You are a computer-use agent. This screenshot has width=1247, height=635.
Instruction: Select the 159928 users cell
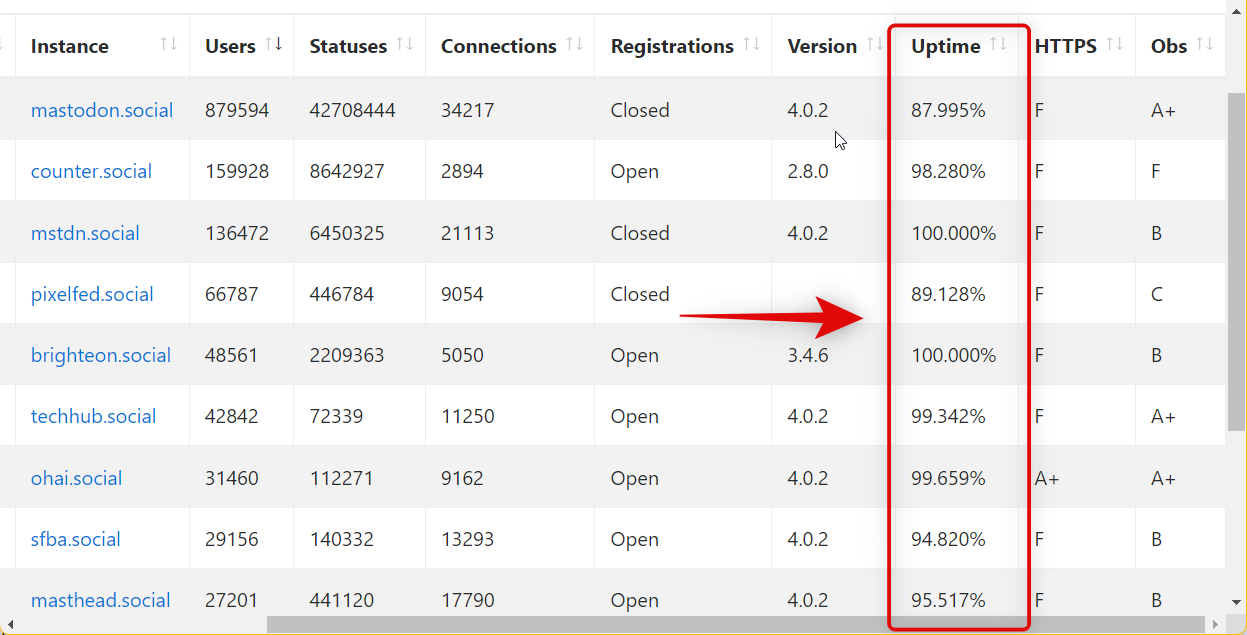[x=237, y=171]
